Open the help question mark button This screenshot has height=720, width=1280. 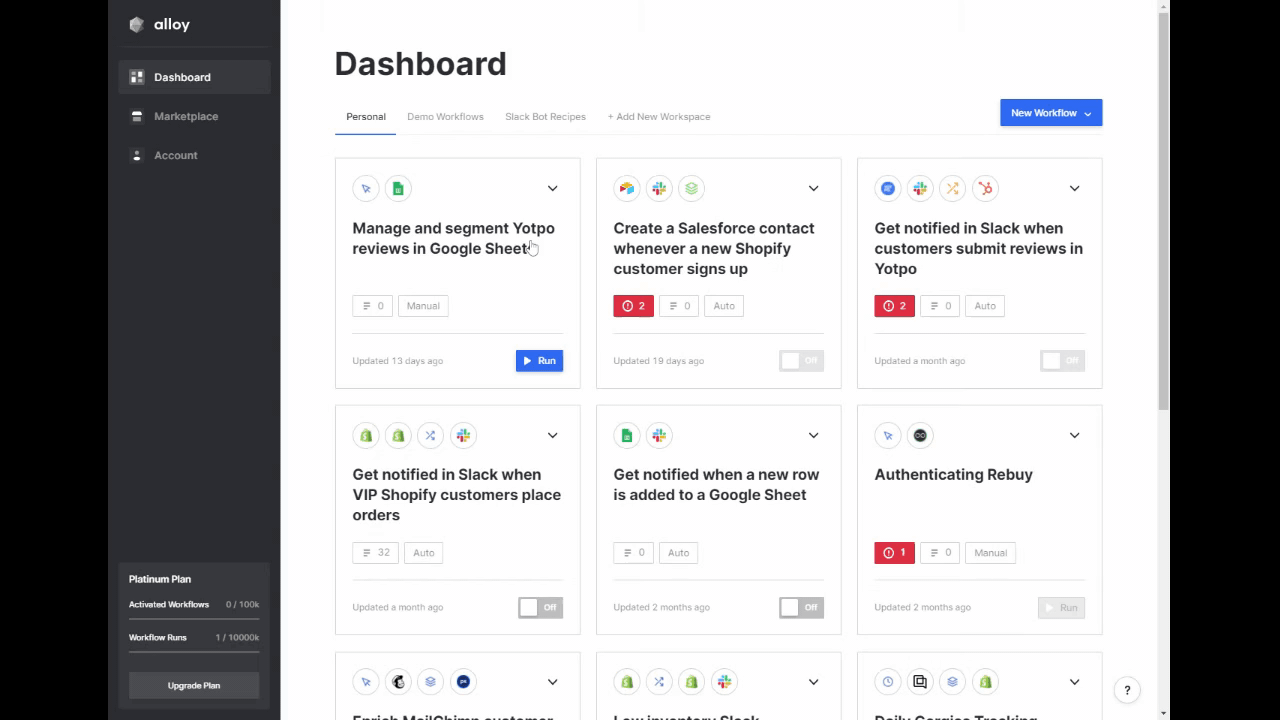1127,690
